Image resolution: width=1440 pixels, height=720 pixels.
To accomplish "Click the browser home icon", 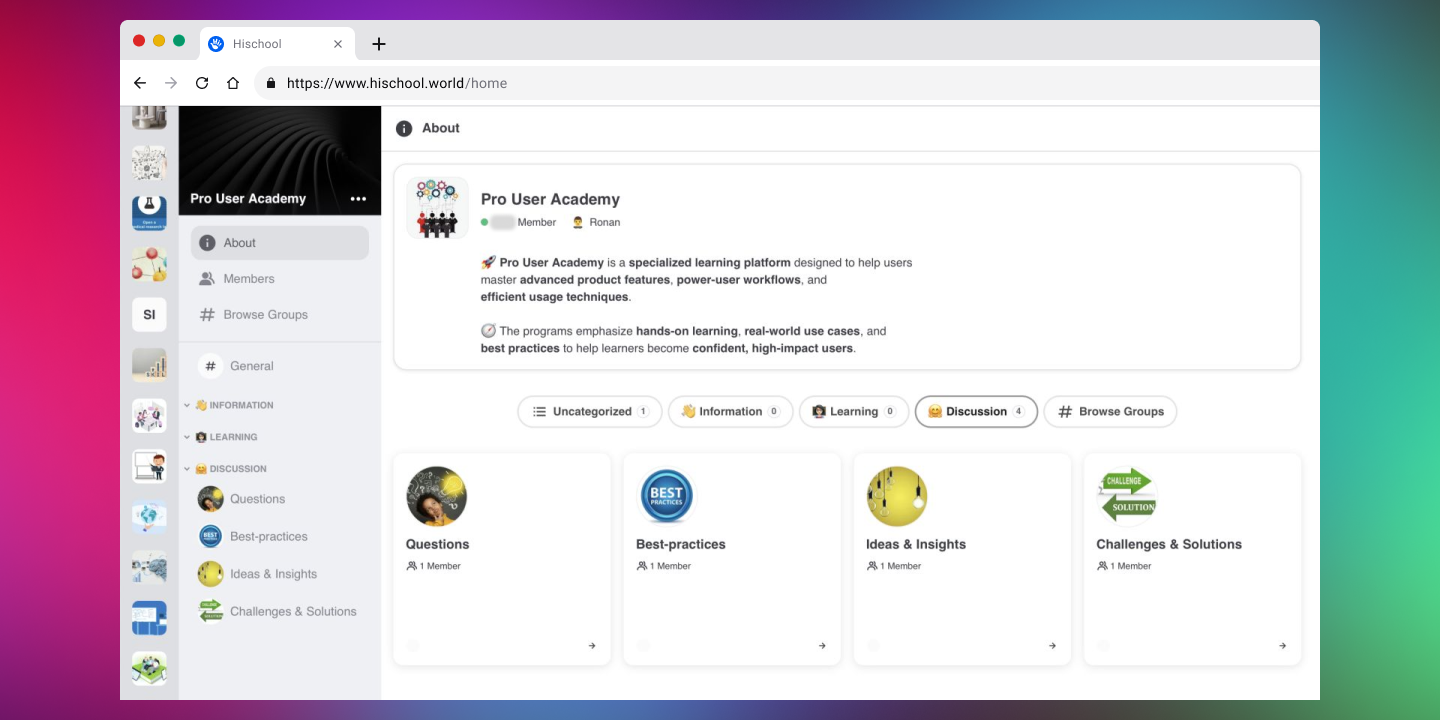I will [233, 83].
